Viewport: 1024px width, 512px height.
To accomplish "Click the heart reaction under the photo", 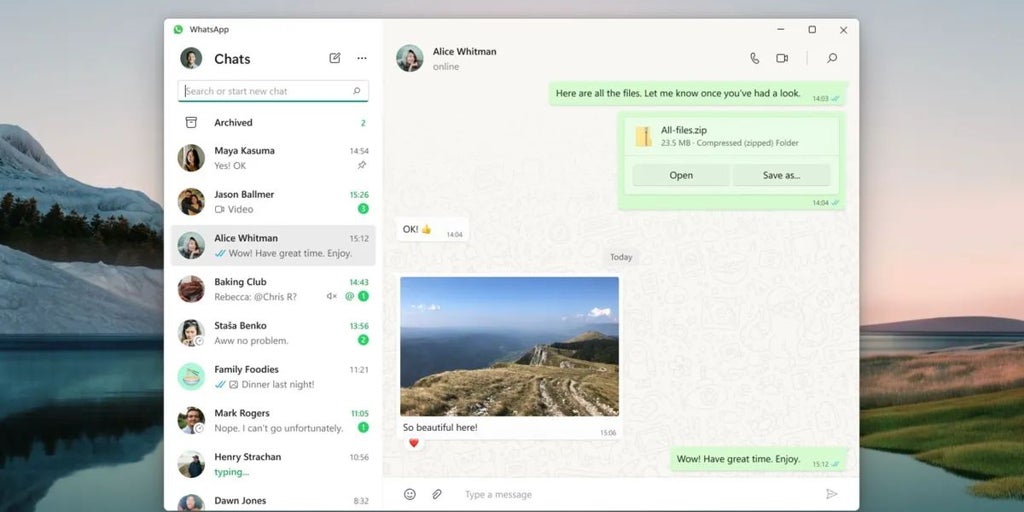I will pyautogui.click(x=413, y=443).
